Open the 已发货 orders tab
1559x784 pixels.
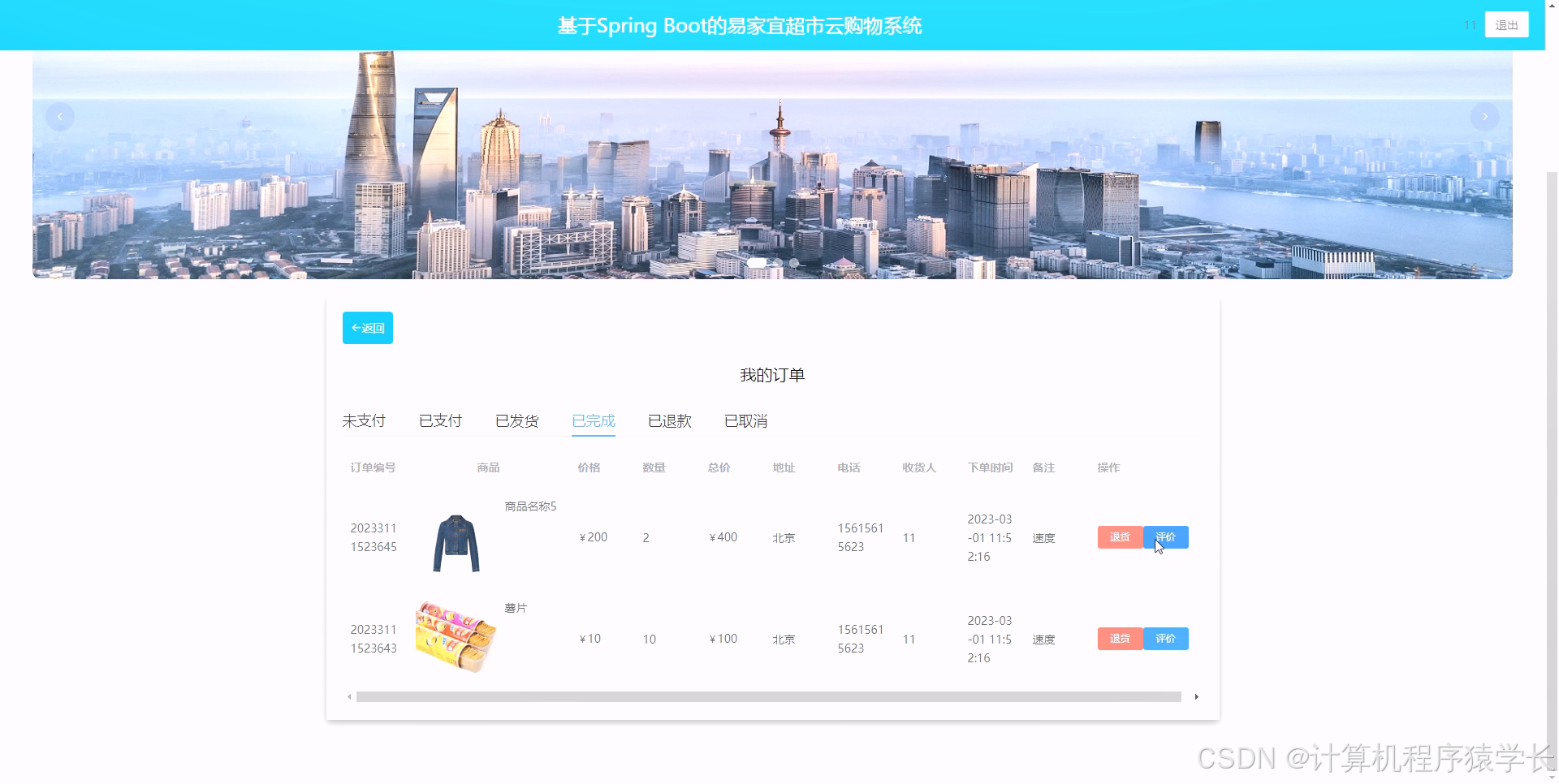[x=516, y=420]
